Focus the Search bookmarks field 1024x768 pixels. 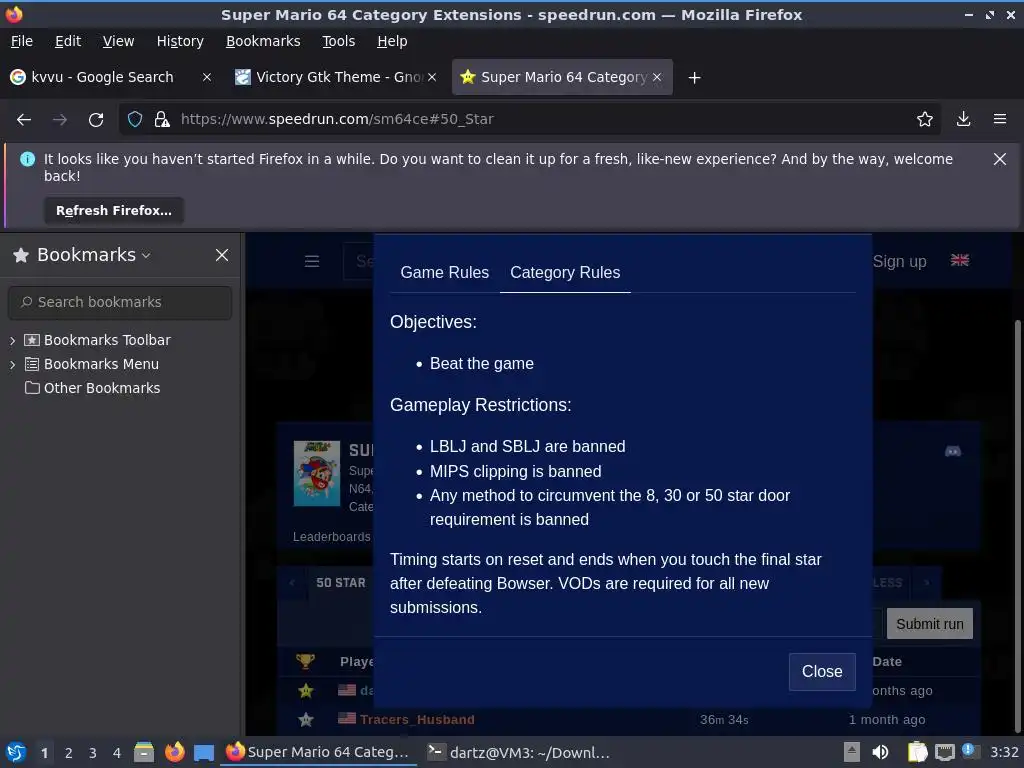click(120, 302)
